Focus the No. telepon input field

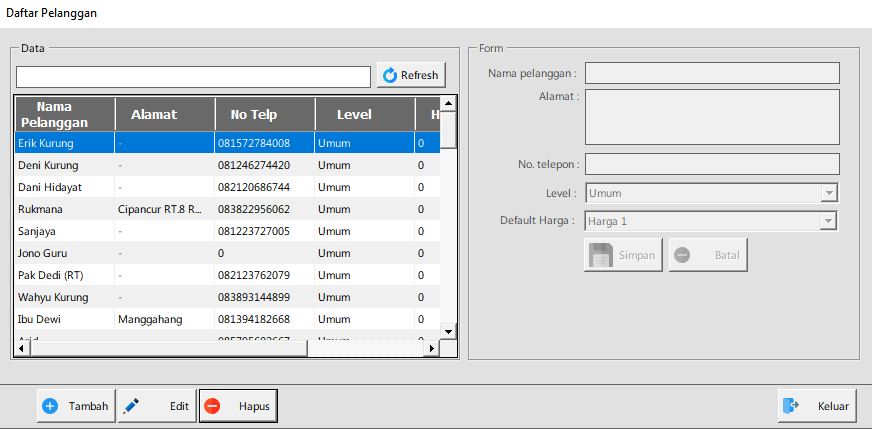click(x=712, y=164)
